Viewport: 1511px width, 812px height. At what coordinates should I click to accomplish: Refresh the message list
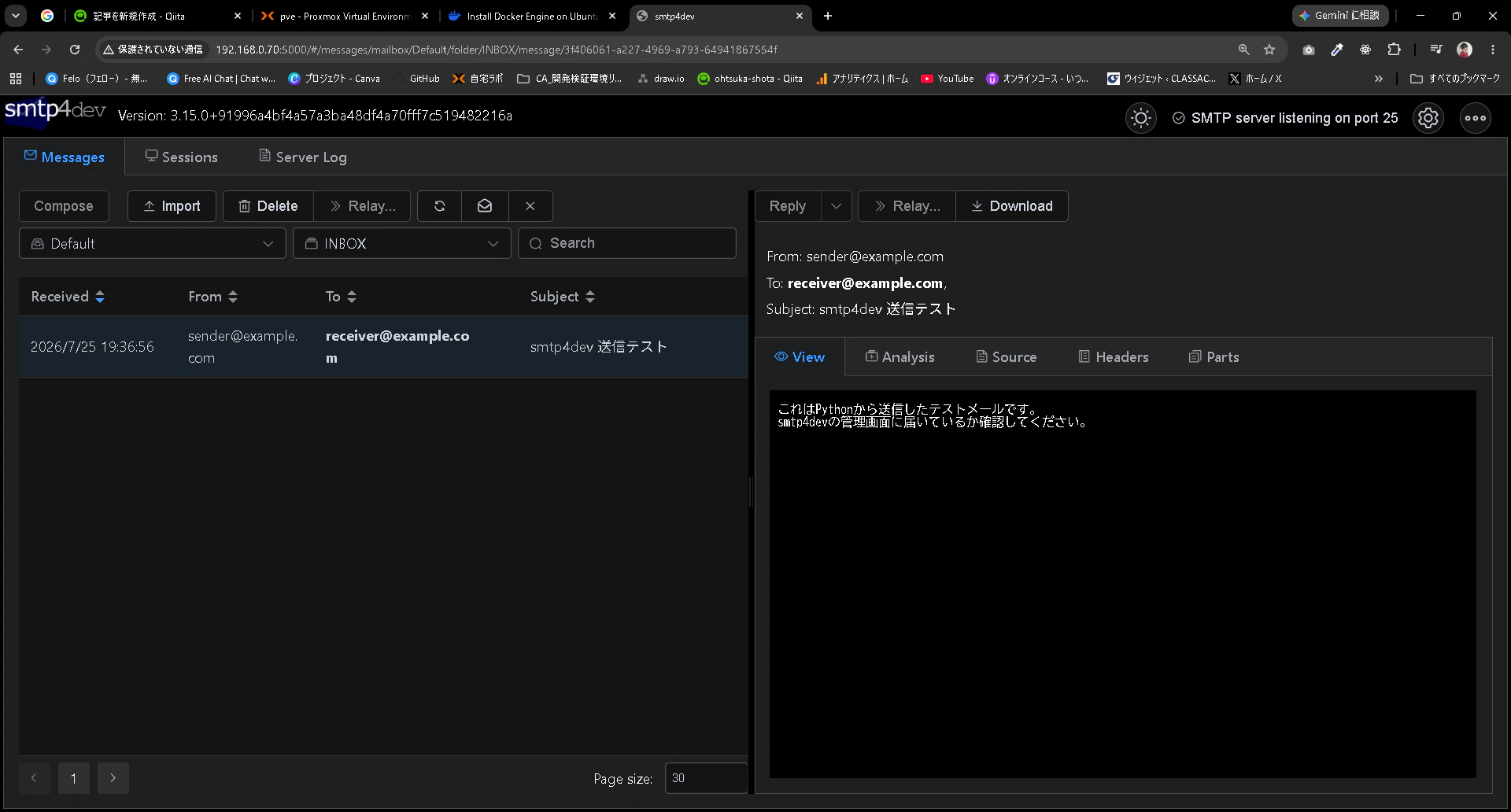440,206
